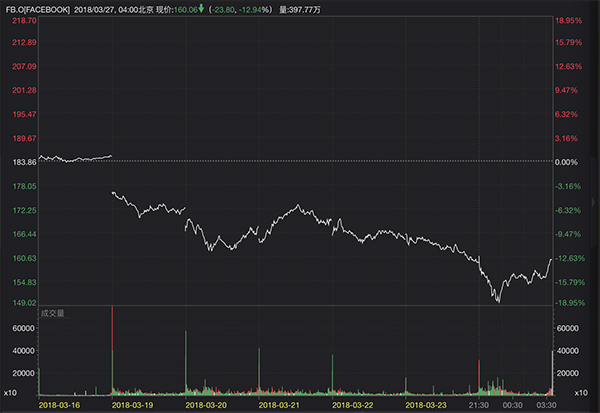Click the 183.86 baseline price label

[19, 162]
